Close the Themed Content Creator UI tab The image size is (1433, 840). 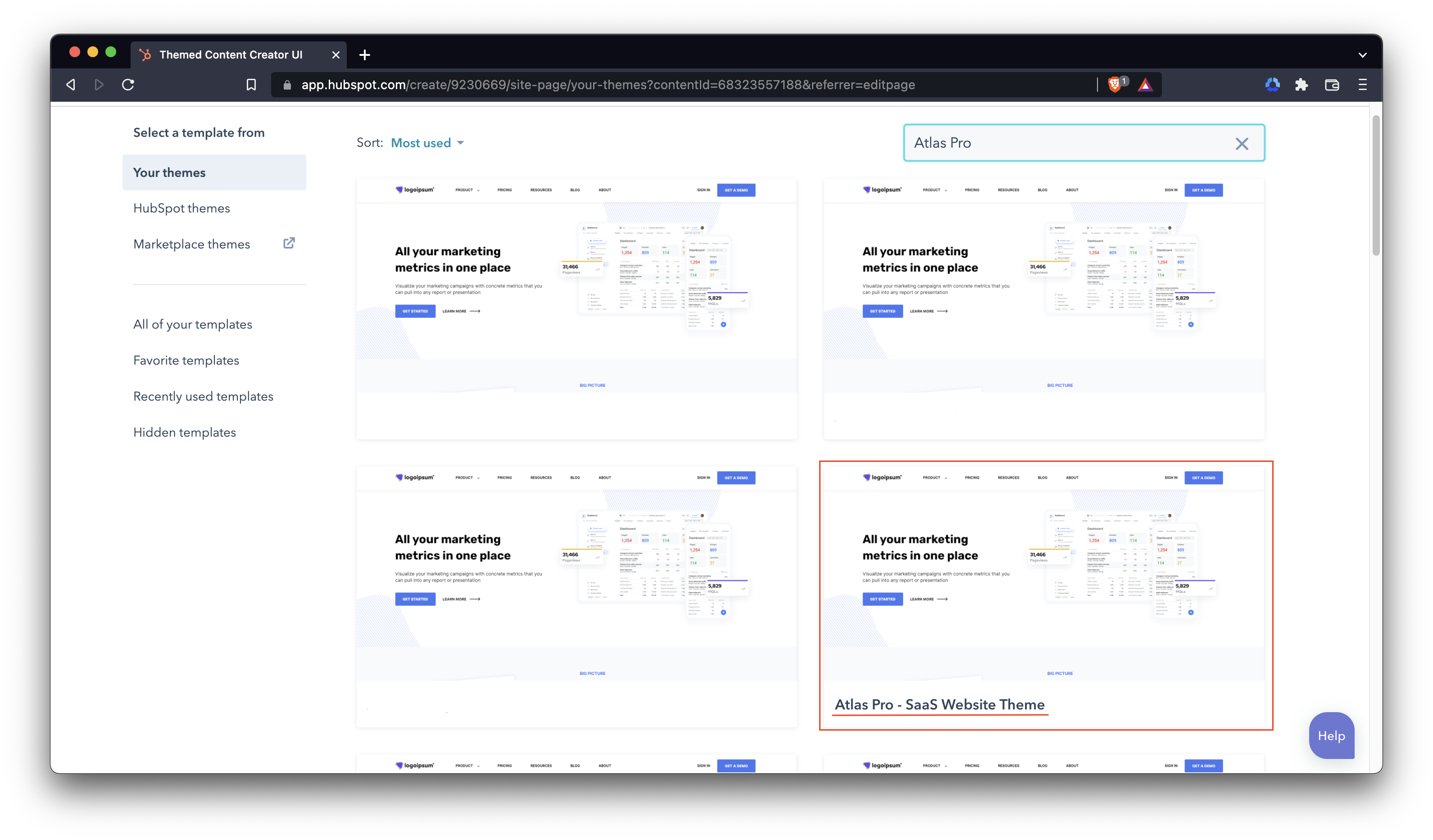point(336,54)
